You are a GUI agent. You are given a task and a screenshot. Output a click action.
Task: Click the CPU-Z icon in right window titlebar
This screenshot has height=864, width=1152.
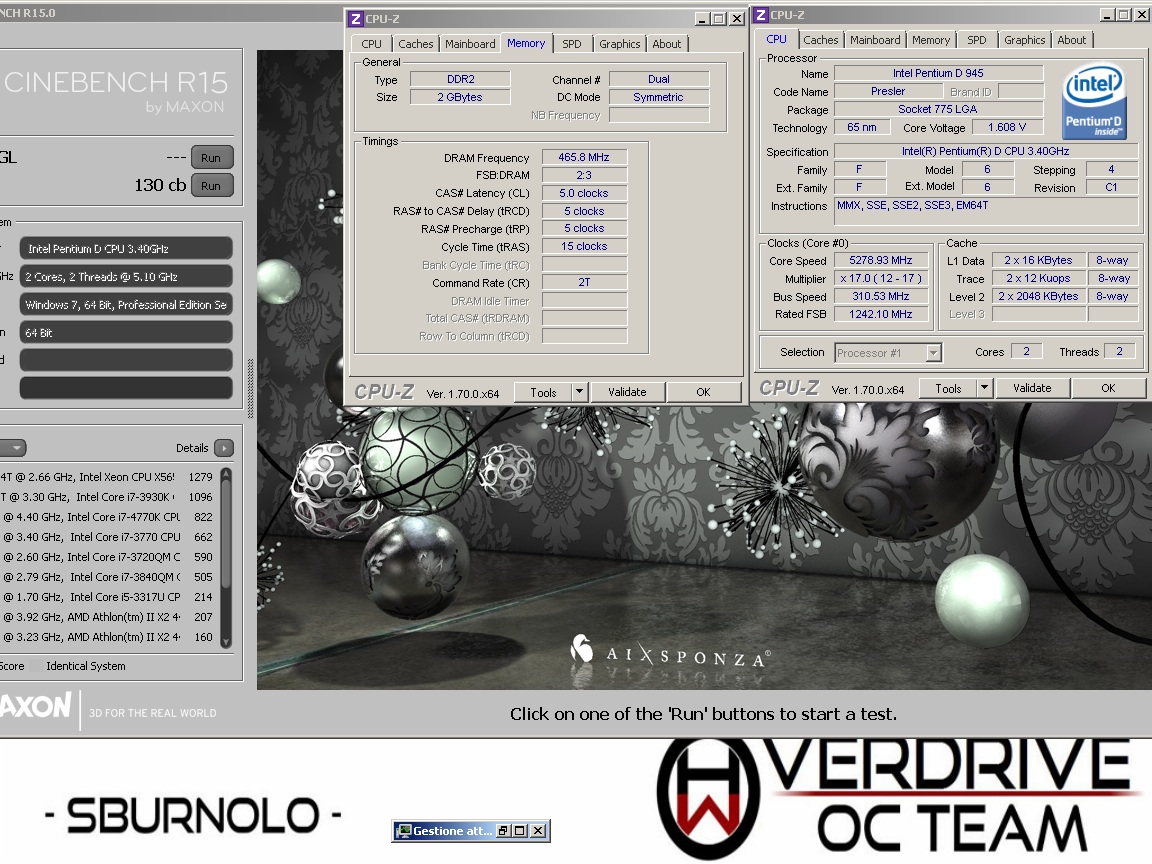762,15
